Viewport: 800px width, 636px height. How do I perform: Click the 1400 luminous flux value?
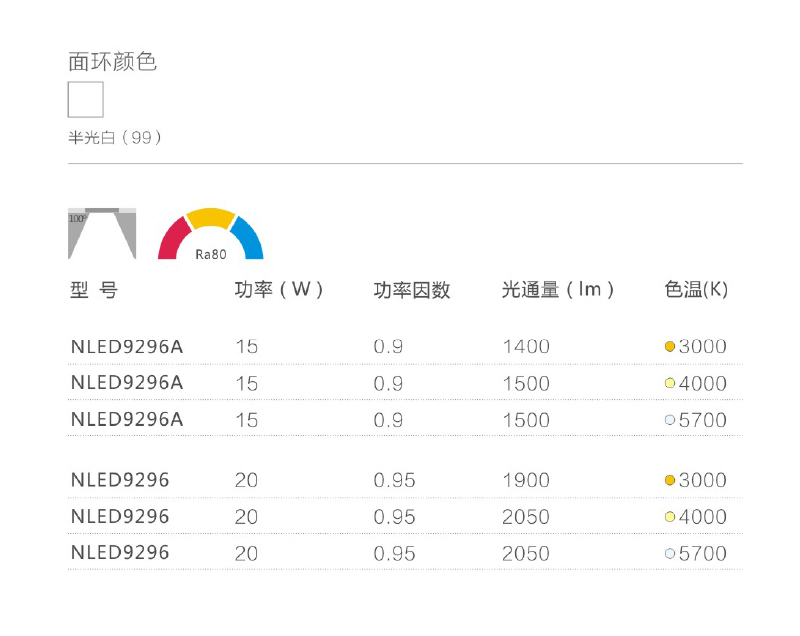coord(526,347)
